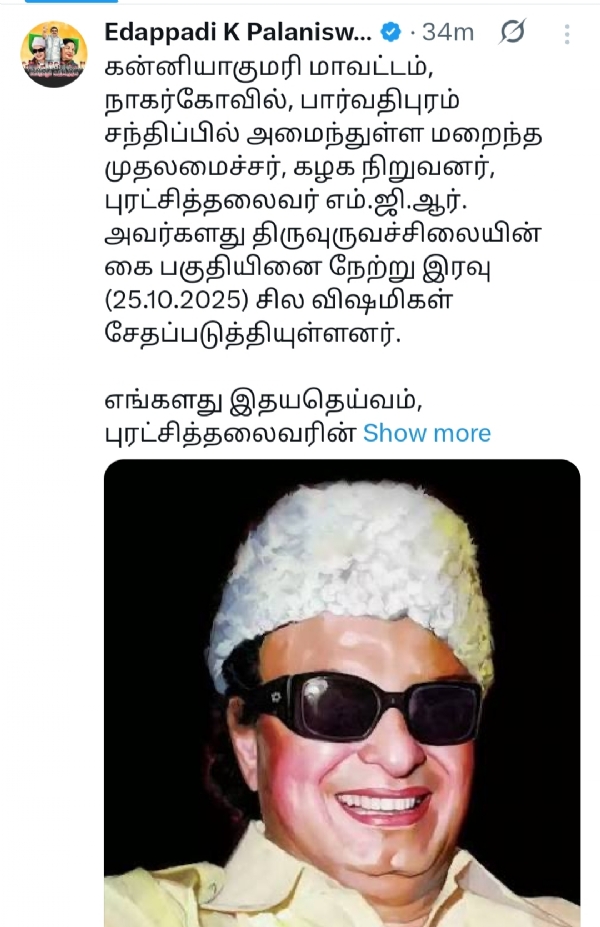Open the attached portrait image

coord(342,693)
